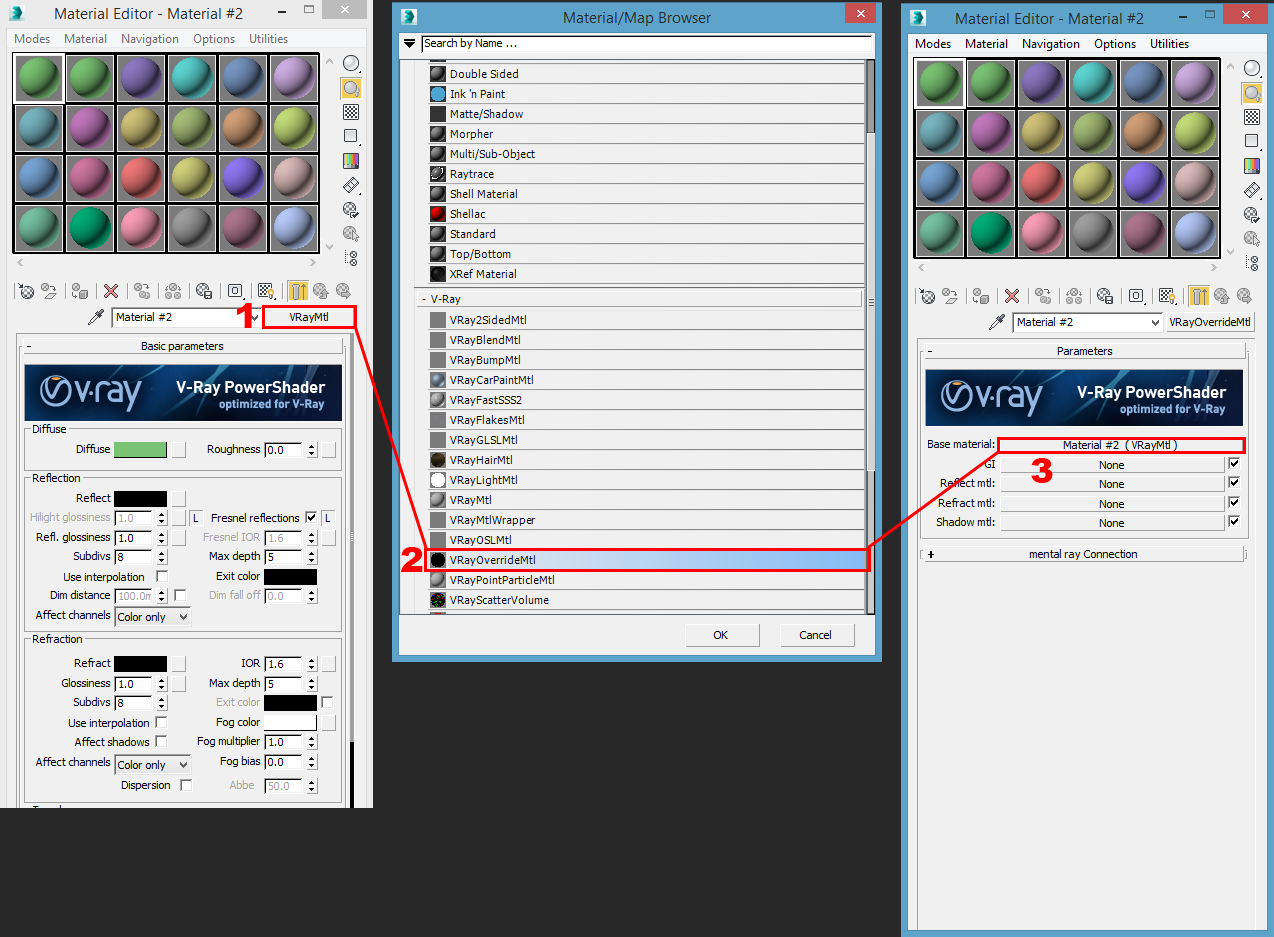Screen dimensions: 1274x937
Task: Click Put Material to Scene icon, left editor
Action: pos(49,291)
